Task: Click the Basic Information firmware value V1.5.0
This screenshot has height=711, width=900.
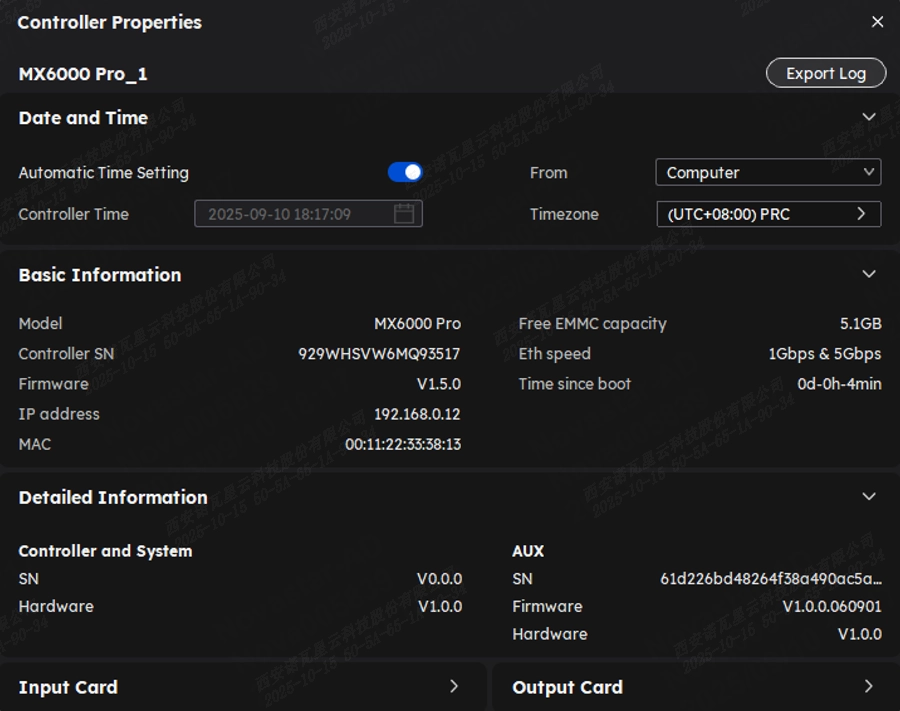Action: pos(438,384)
